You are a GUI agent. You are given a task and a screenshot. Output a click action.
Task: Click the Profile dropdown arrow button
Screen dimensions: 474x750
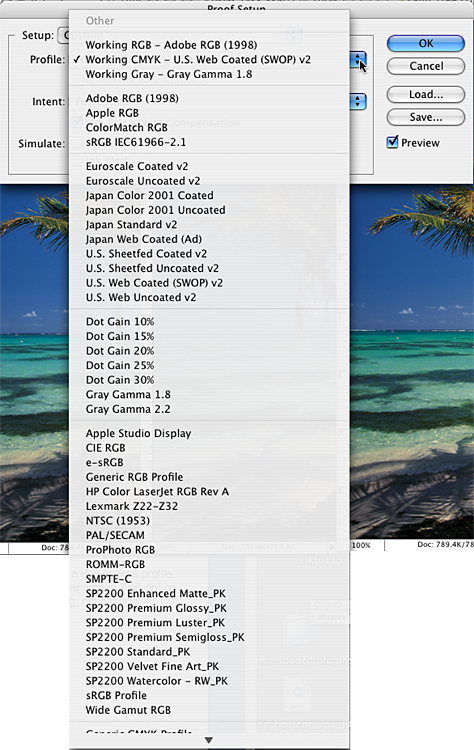pyautogui.click(x=358, y=60)
